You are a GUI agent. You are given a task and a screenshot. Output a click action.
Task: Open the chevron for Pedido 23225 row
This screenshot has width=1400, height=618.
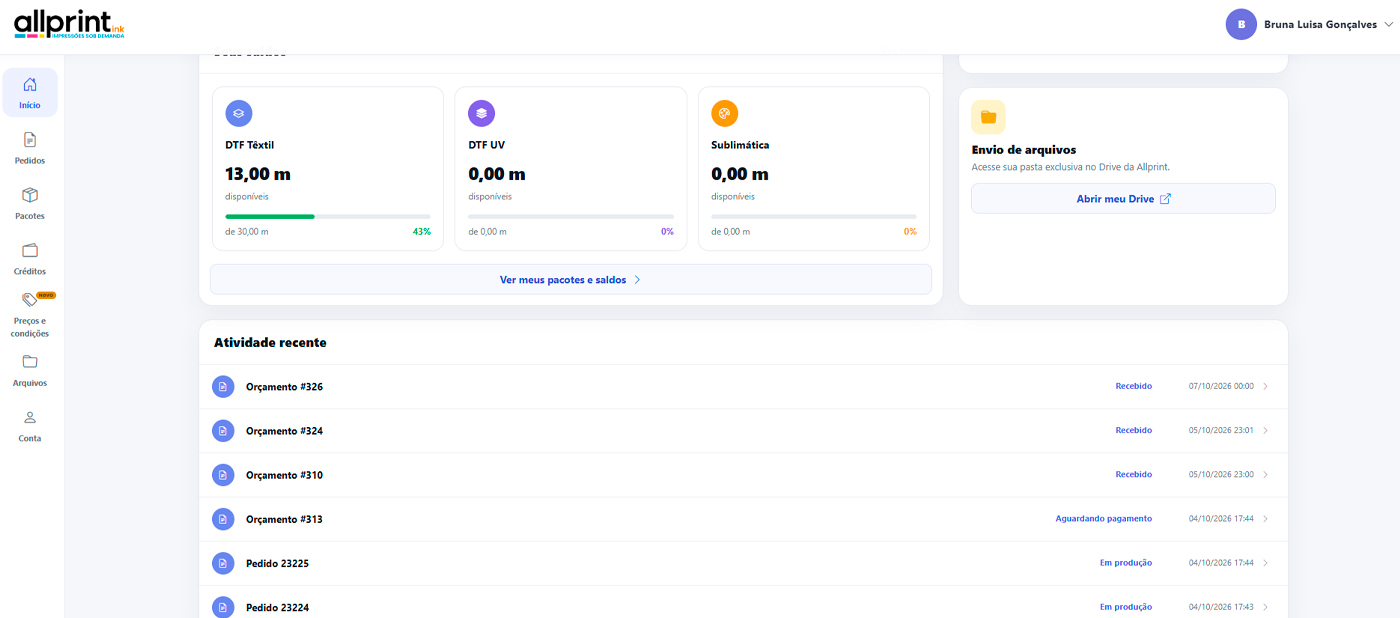[1266, 563]
